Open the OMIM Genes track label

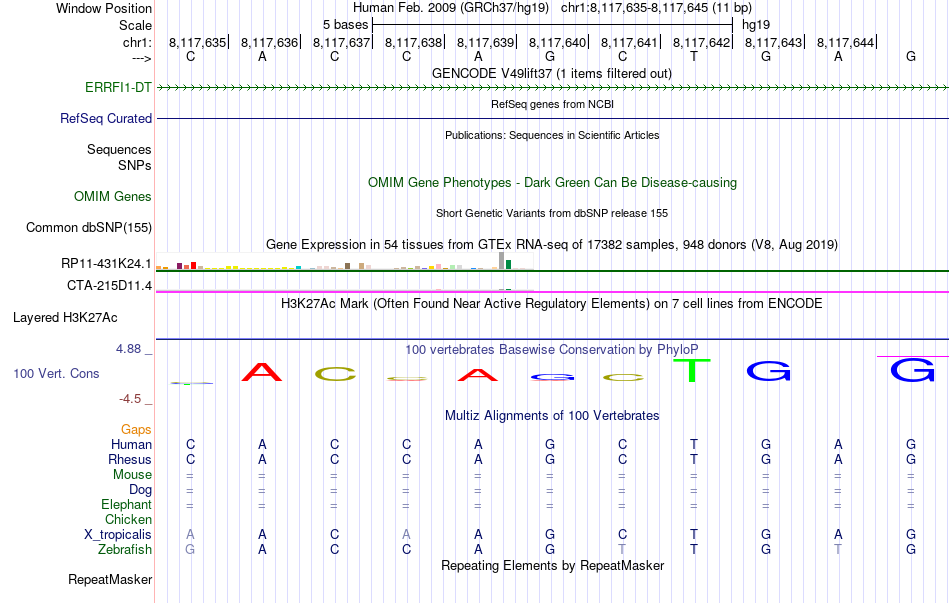point(113,196)
